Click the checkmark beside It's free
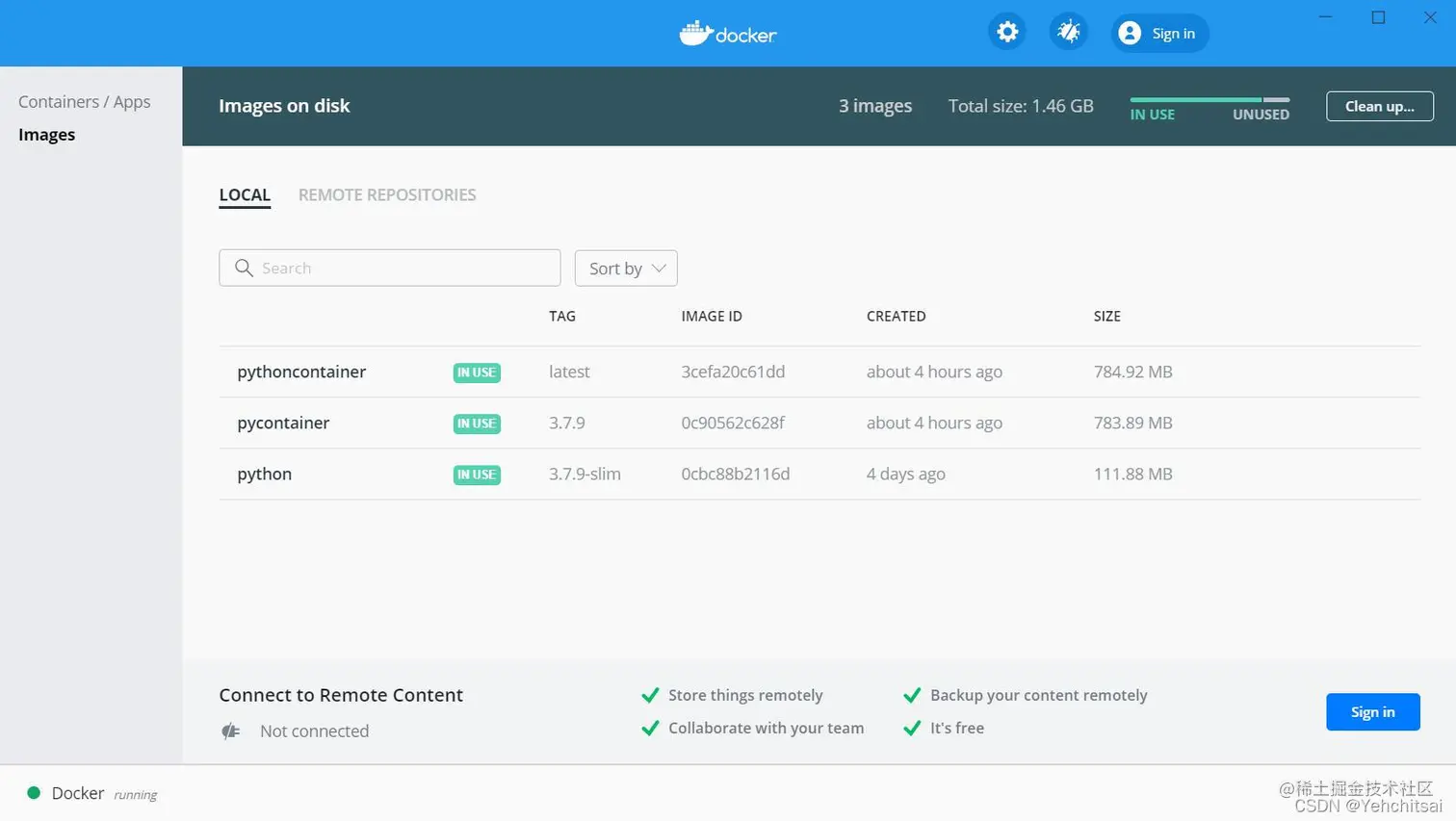Screen dimensions: 1456x821 912,729
